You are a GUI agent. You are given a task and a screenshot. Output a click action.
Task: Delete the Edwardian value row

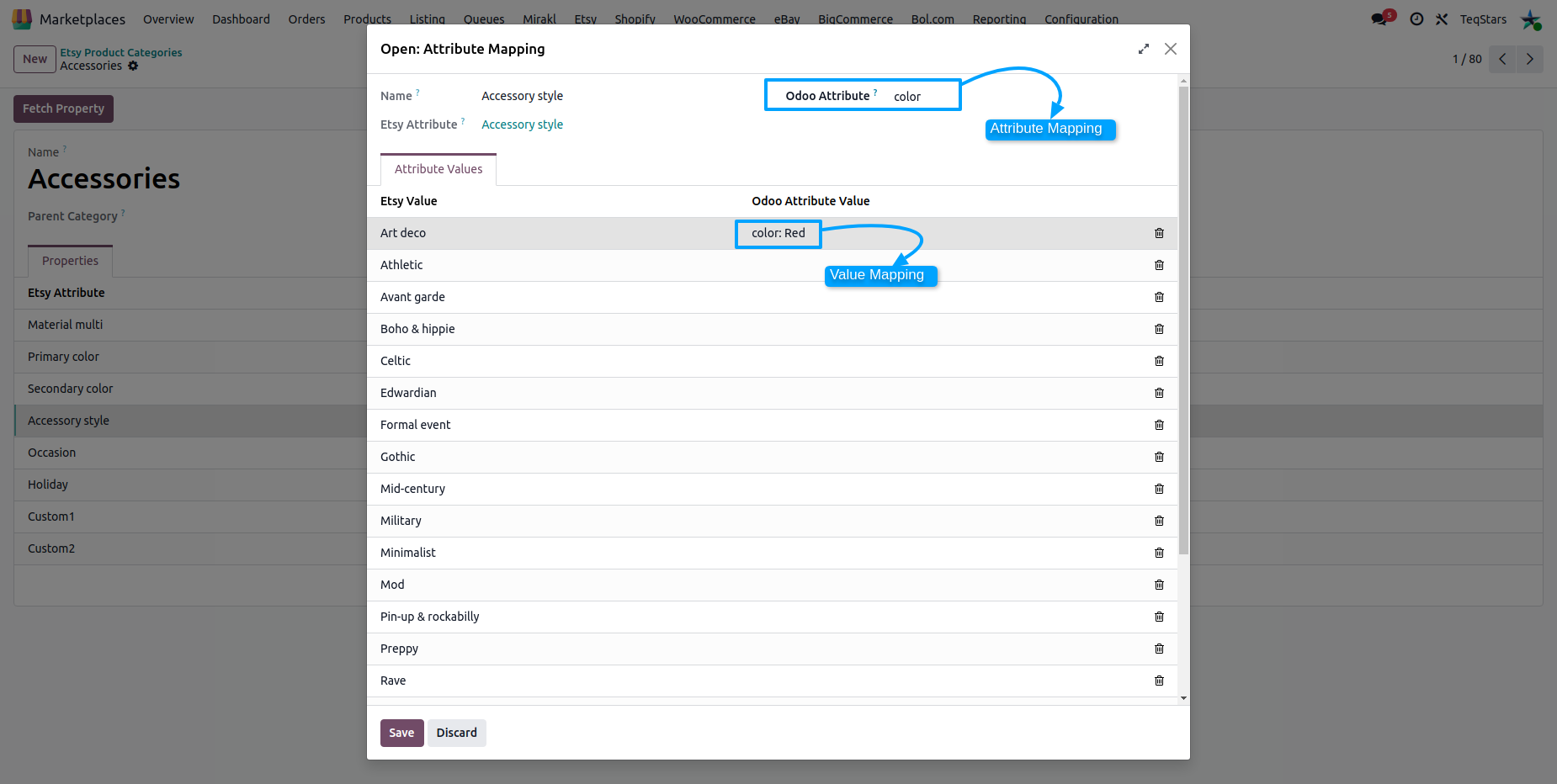coord(1159,393)
